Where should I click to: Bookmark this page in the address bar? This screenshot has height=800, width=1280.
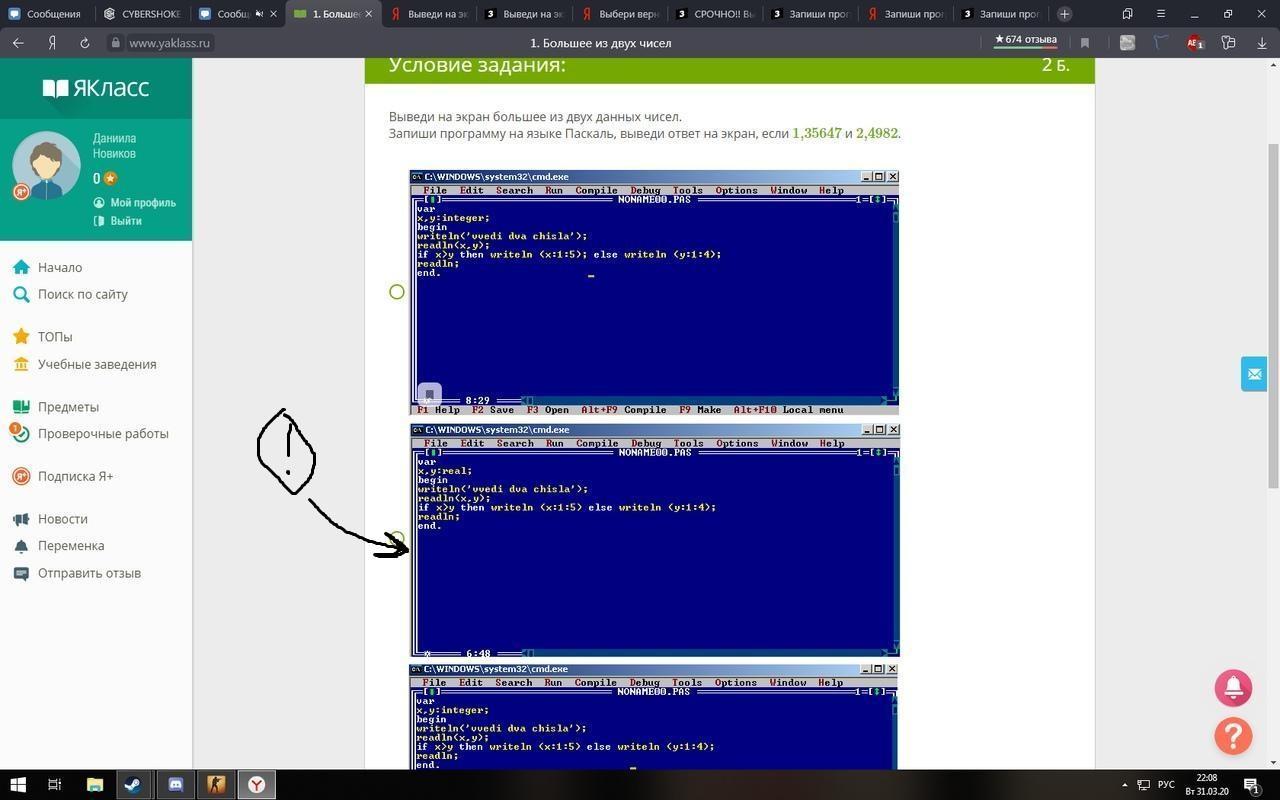[1084, 43]
